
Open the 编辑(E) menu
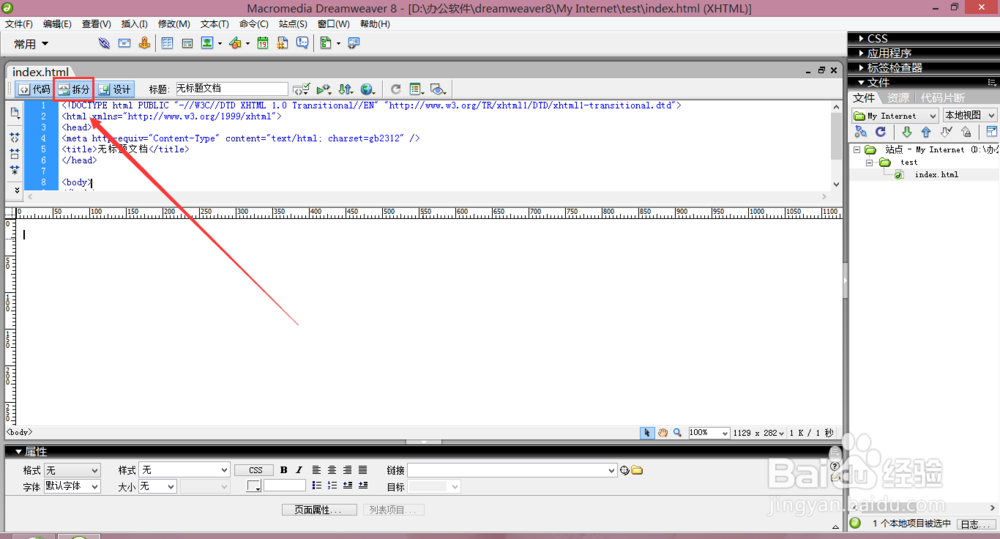coord(57,24)
